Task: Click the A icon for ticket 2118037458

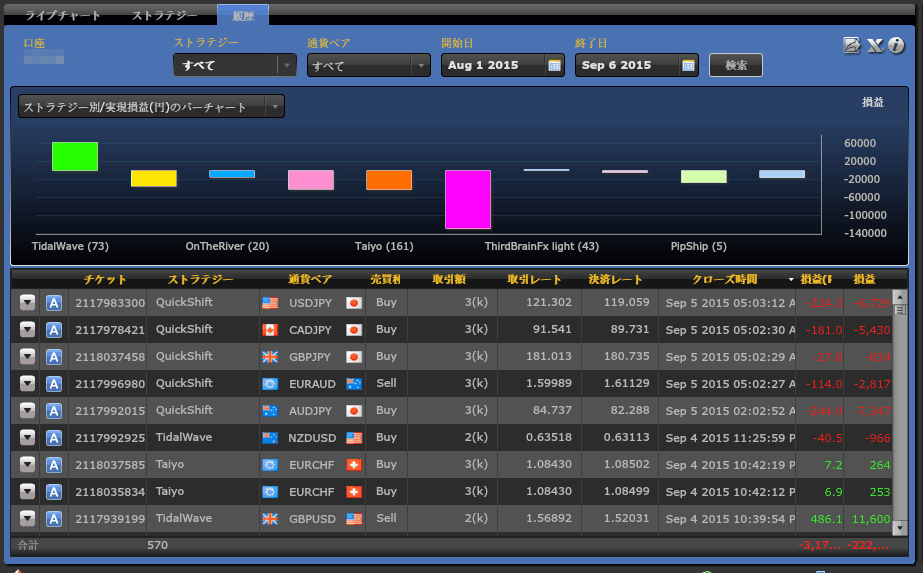Action: [x=54, y=357]
